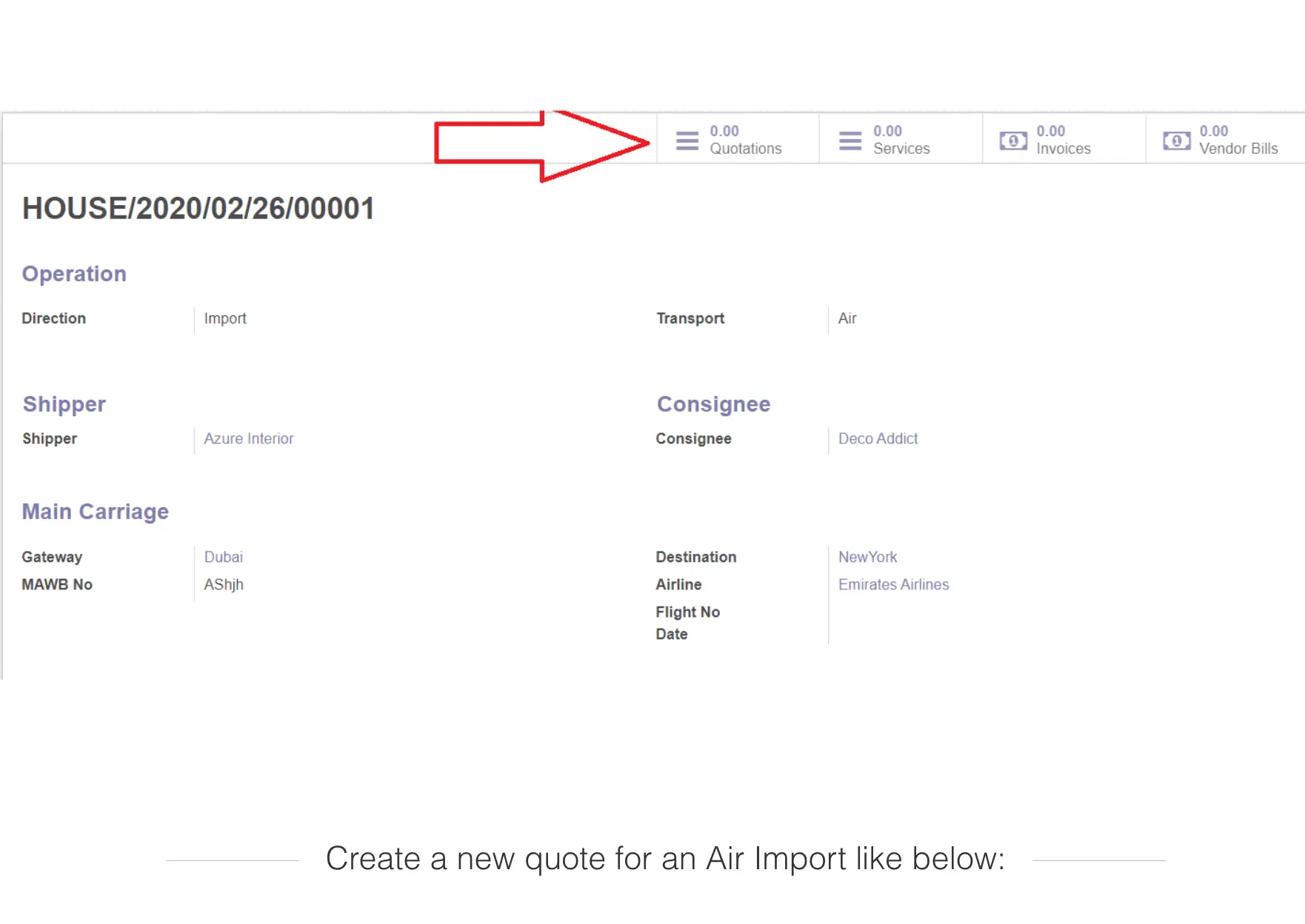Click the Consignee section heading

click(713, 404)
